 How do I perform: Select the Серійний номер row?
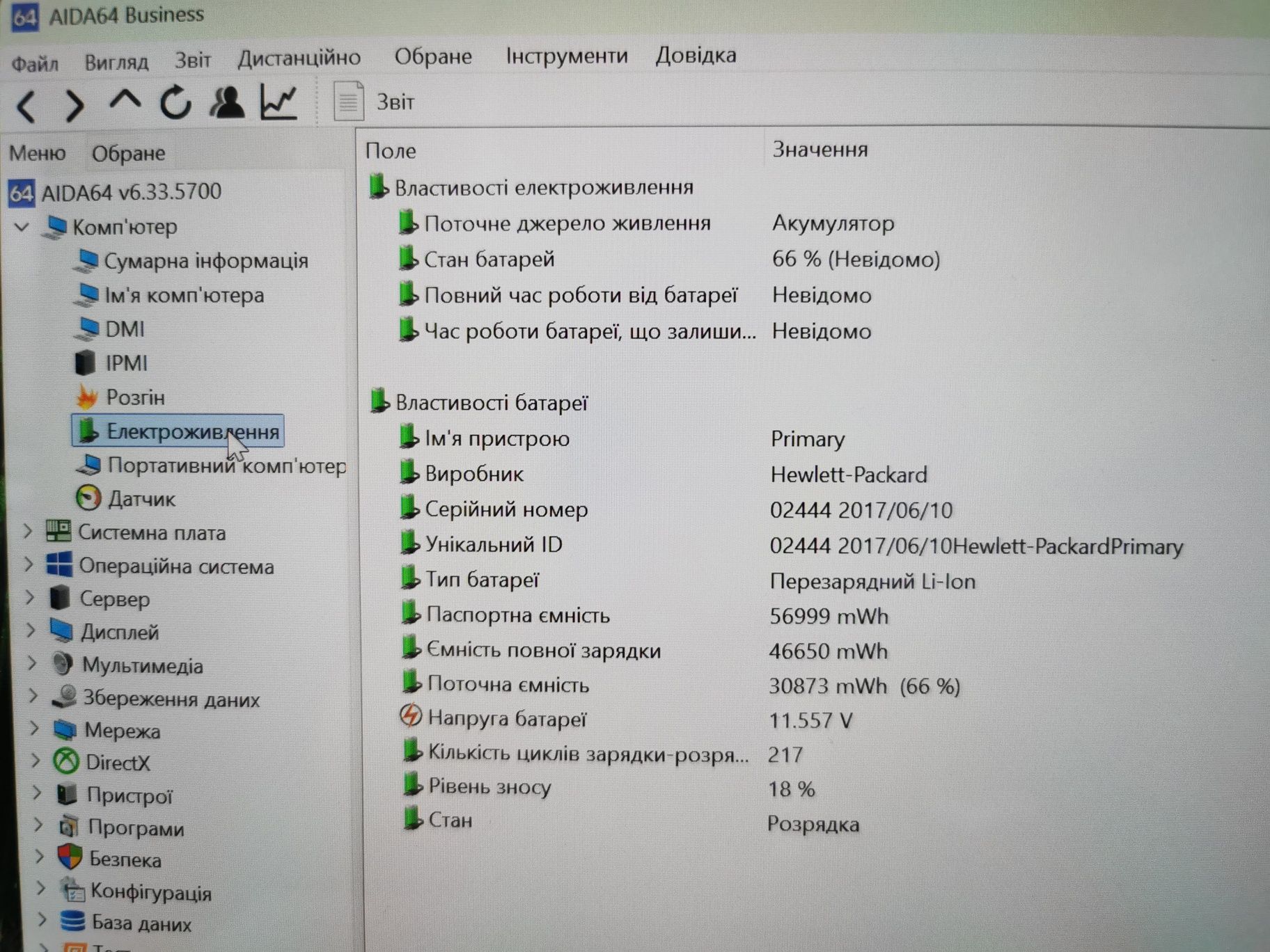click(x=675, y=510)
